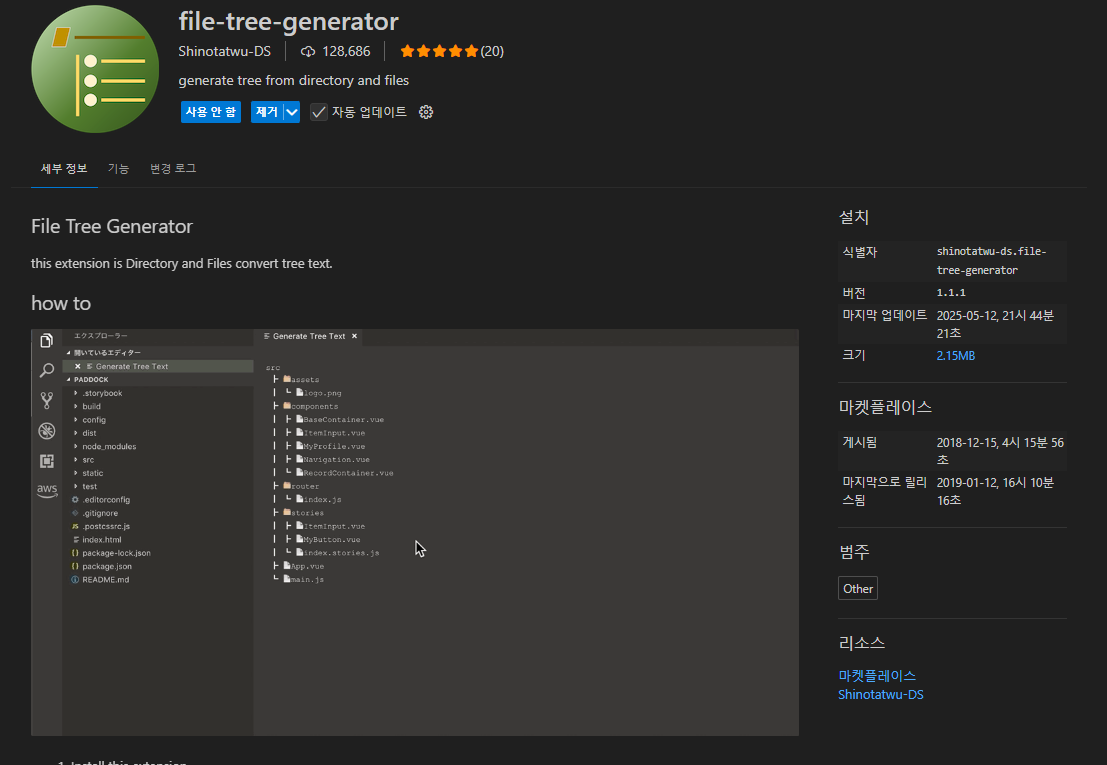Toggle the 자동 업데이트 checkbox
1107x765 pixels.
(x=319, y=112)
